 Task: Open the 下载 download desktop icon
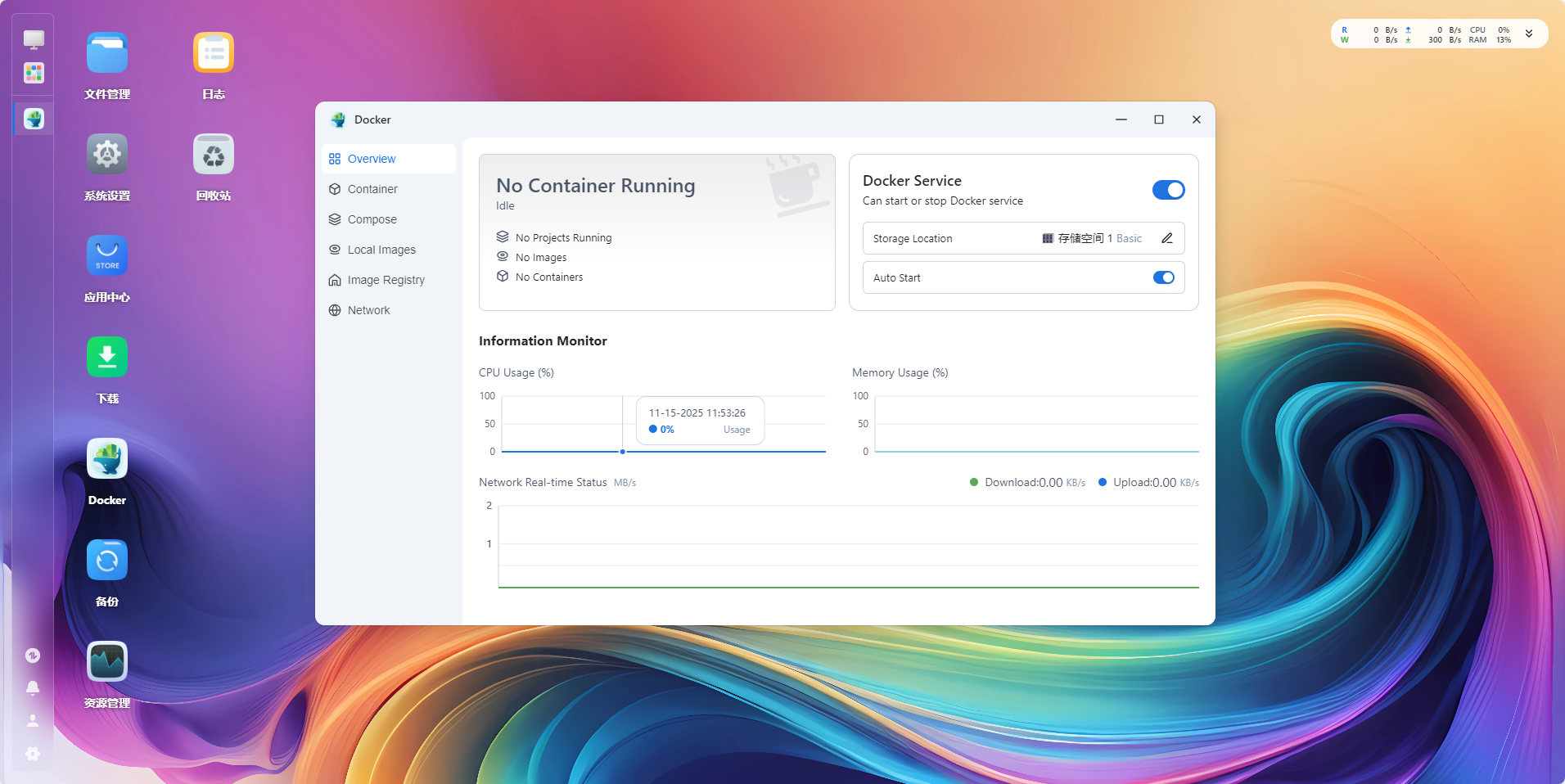coord(107,357)
